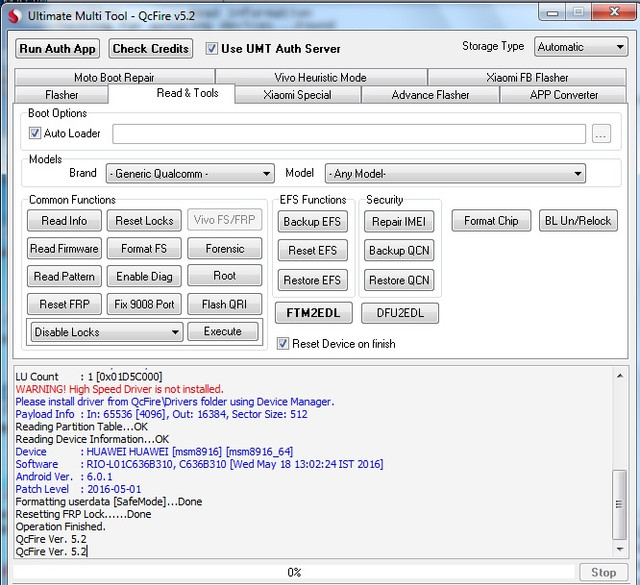The image size is (640, 585).
Task: Click the 'Reading Device Information...OK' log line
Action: 92,439
